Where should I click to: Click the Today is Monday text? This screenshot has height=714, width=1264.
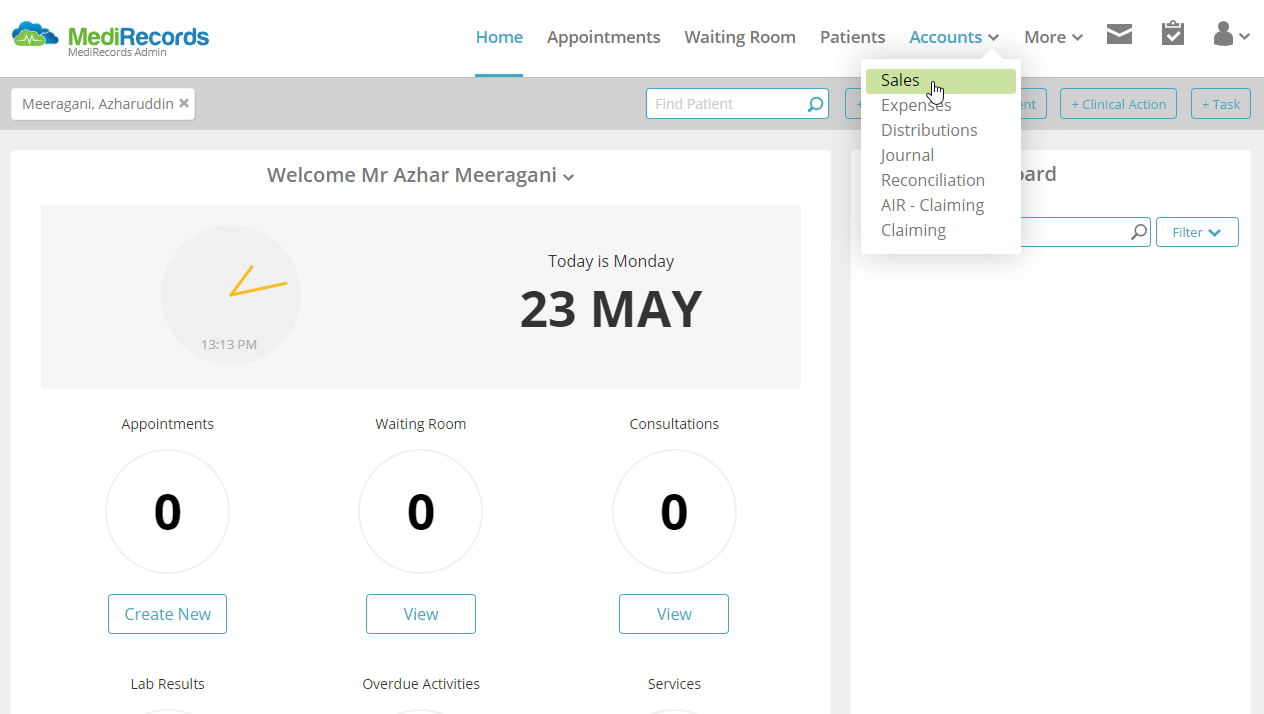[611, 261]
